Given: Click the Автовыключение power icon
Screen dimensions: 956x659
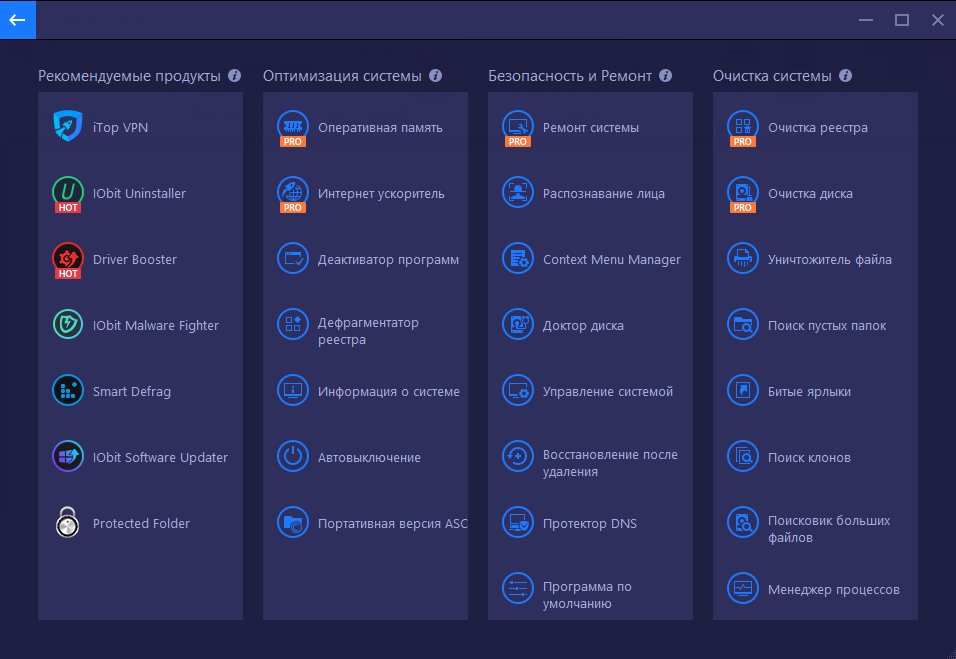Looking at the screenshot, I should 293,456.
